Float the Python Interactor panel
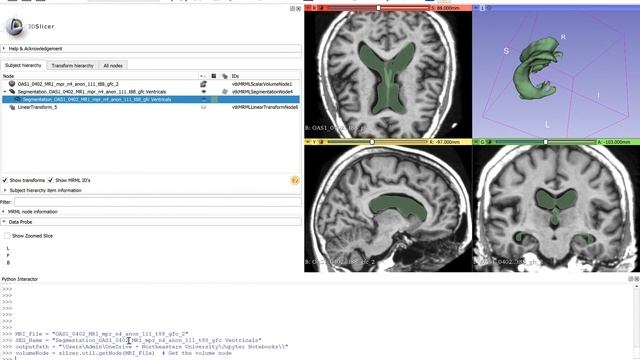This screenshot has height=360, width=640. point(631,279)
